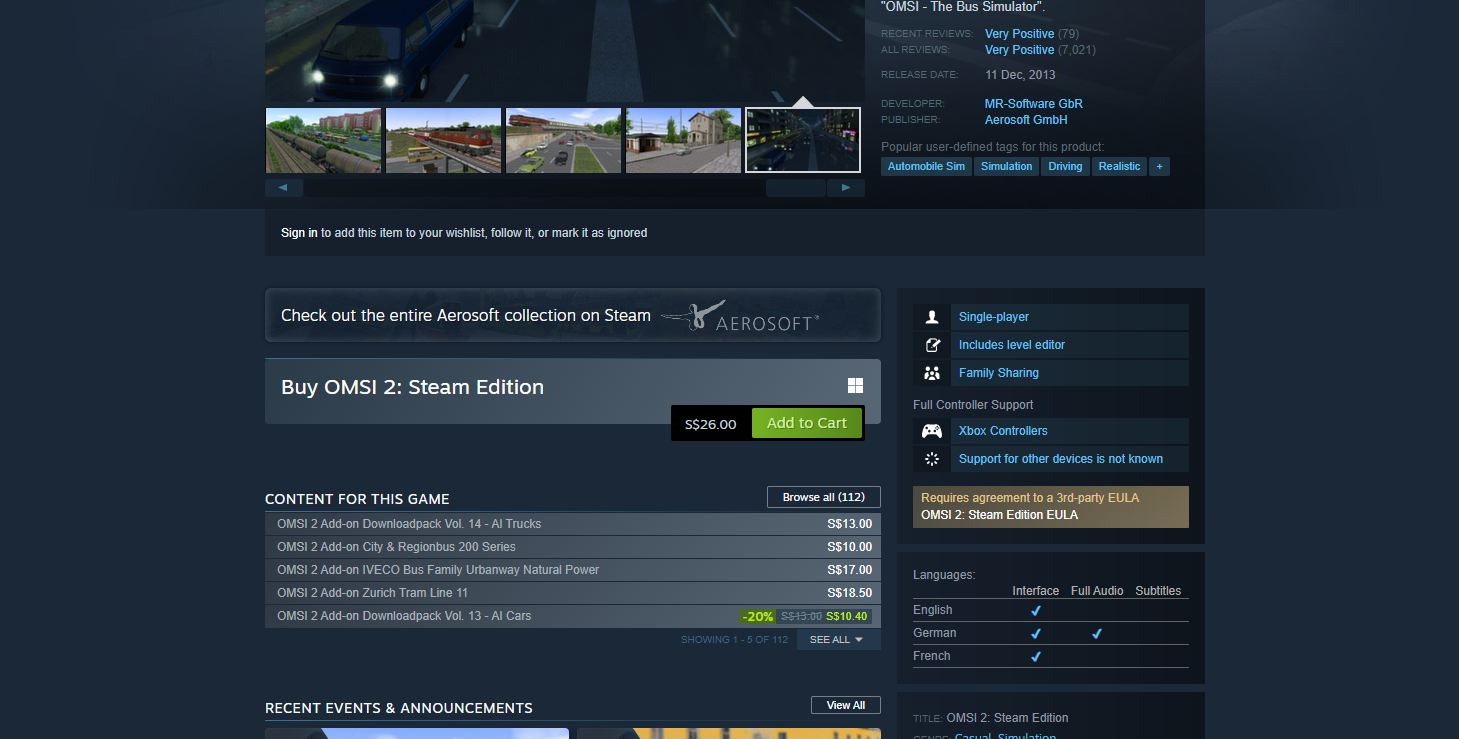The image size is (1459, 739).
Task: Open the Sign in link
Action: pos(299,233)
